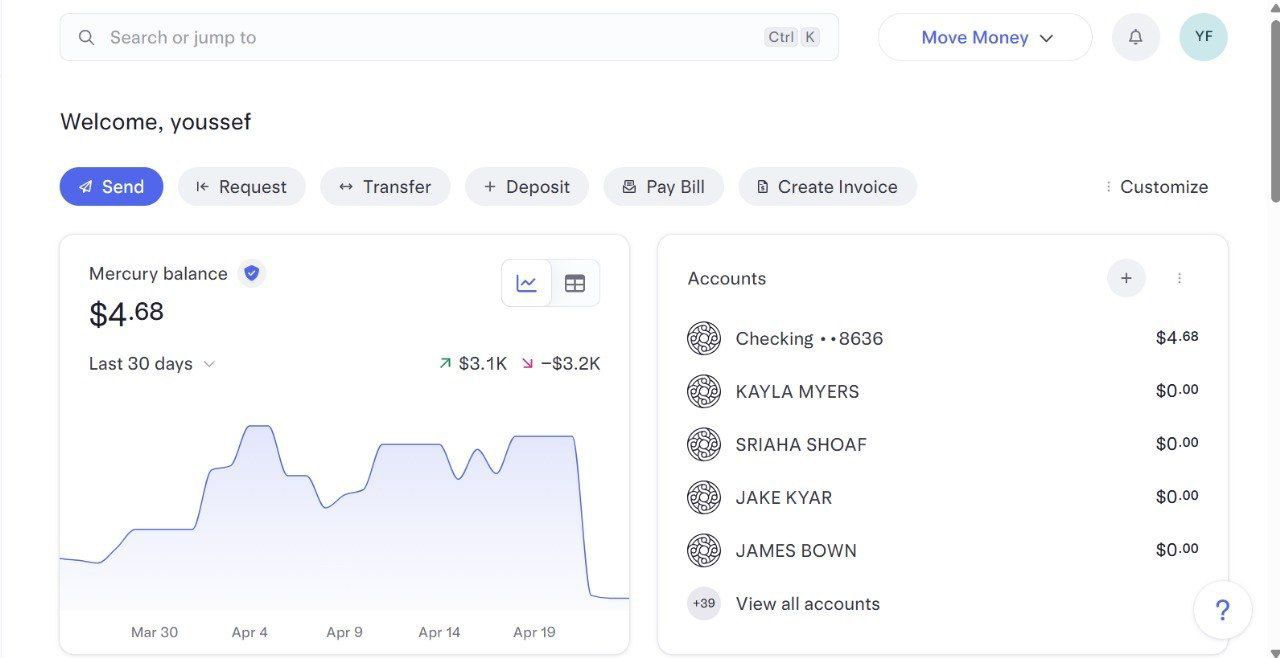Image resolution: width=1280 pixels, height=658 pixels.
Task: Open the Accounts three-dot options menu
Action: (x=1179, y=278)
